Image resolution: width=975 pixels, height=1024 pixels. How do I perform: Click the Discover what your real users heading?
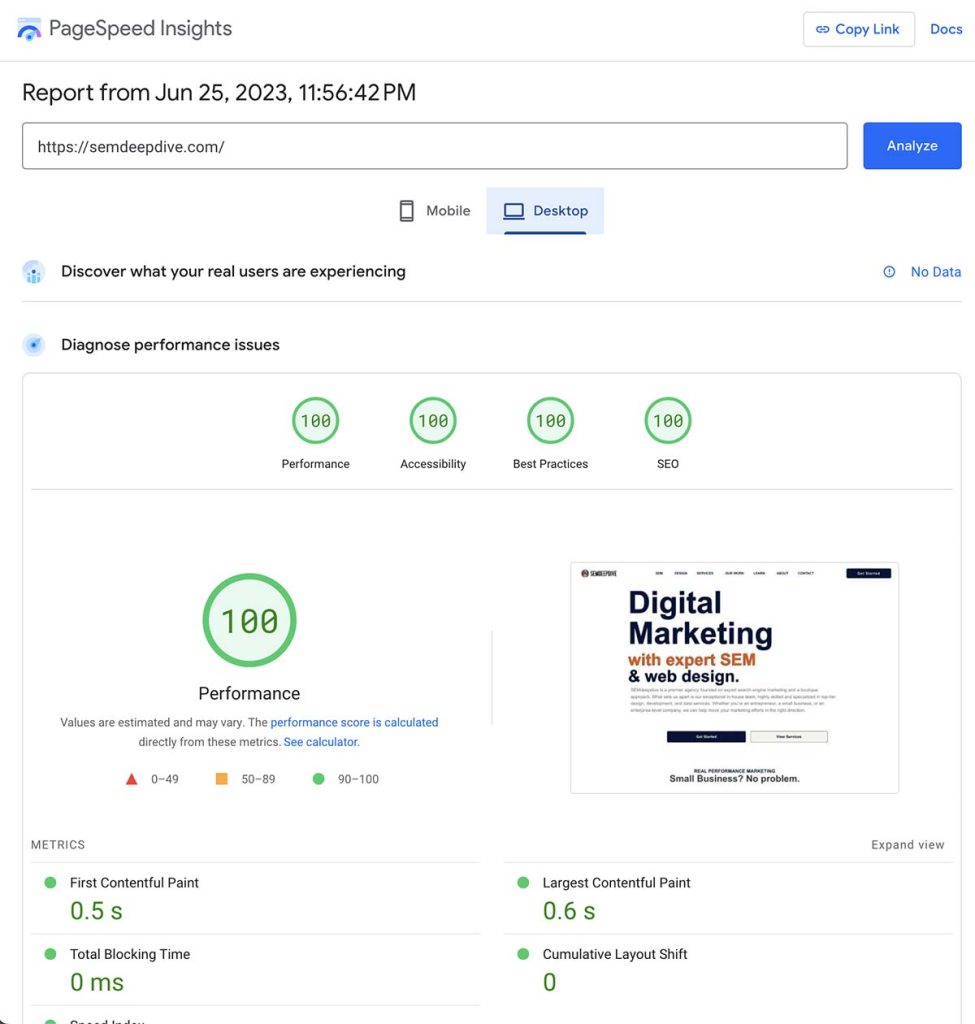pos(233,271)
